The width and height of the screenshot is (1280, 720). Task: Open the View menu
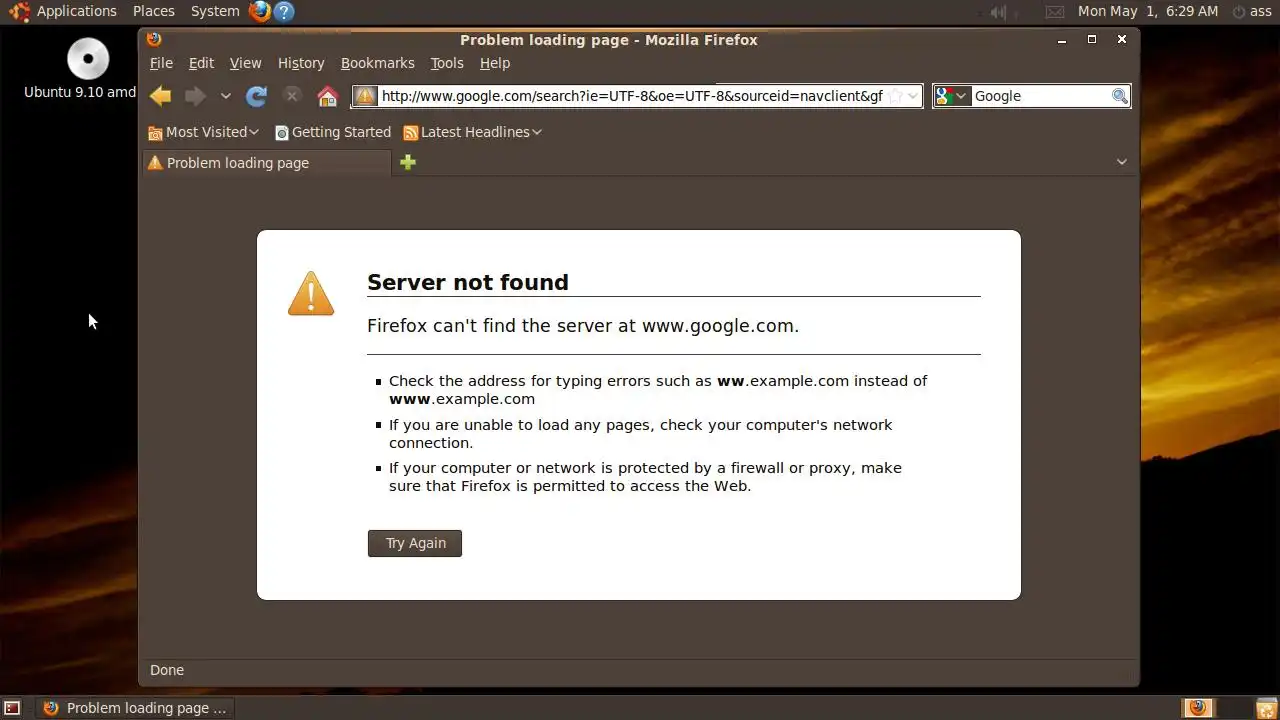[245, 63]
